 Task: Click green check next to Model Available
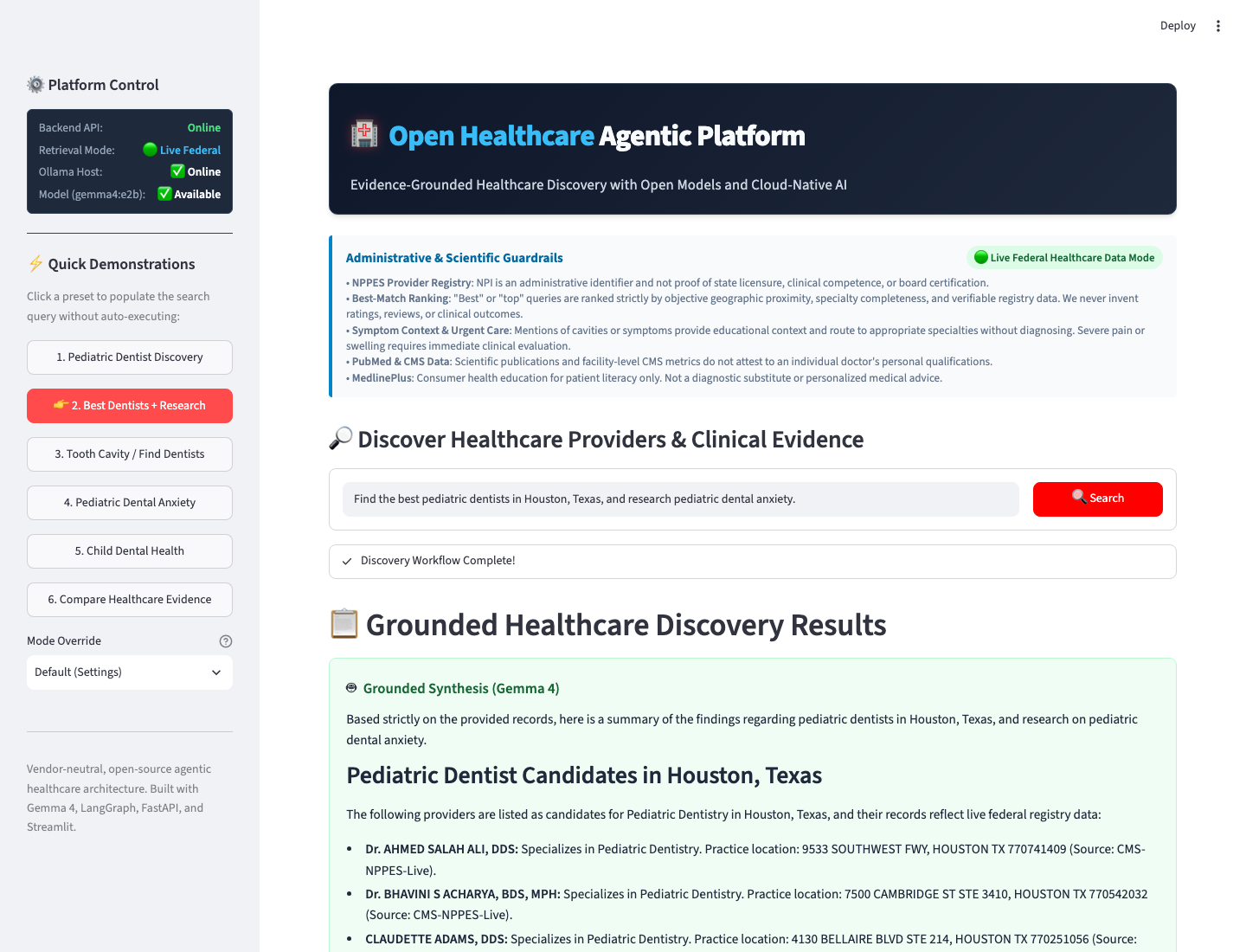click(x=164, y=194)
